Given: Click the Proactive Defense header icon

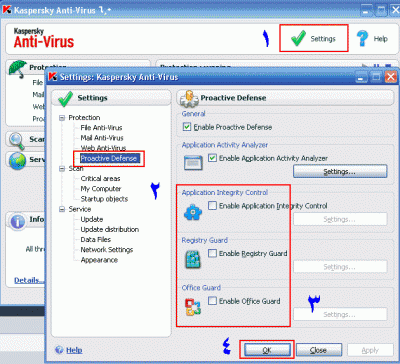Looking at the screenshot, I should click(x=189, y=99).
